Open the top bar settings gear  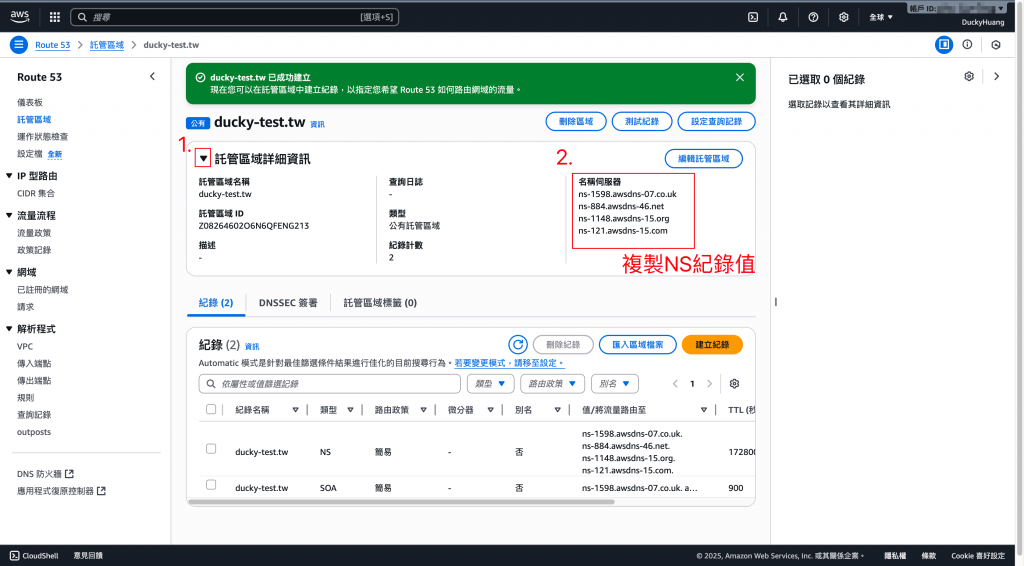844,17
